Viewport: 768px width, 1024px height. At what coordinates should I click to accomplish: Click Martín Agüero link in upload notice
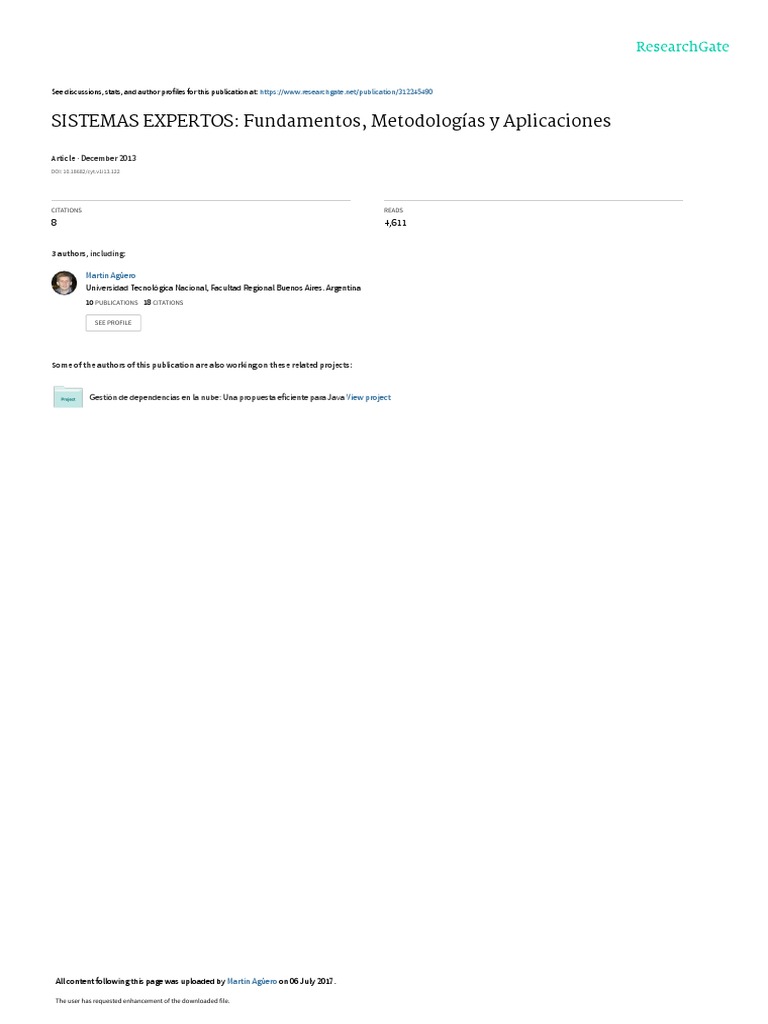251,981
